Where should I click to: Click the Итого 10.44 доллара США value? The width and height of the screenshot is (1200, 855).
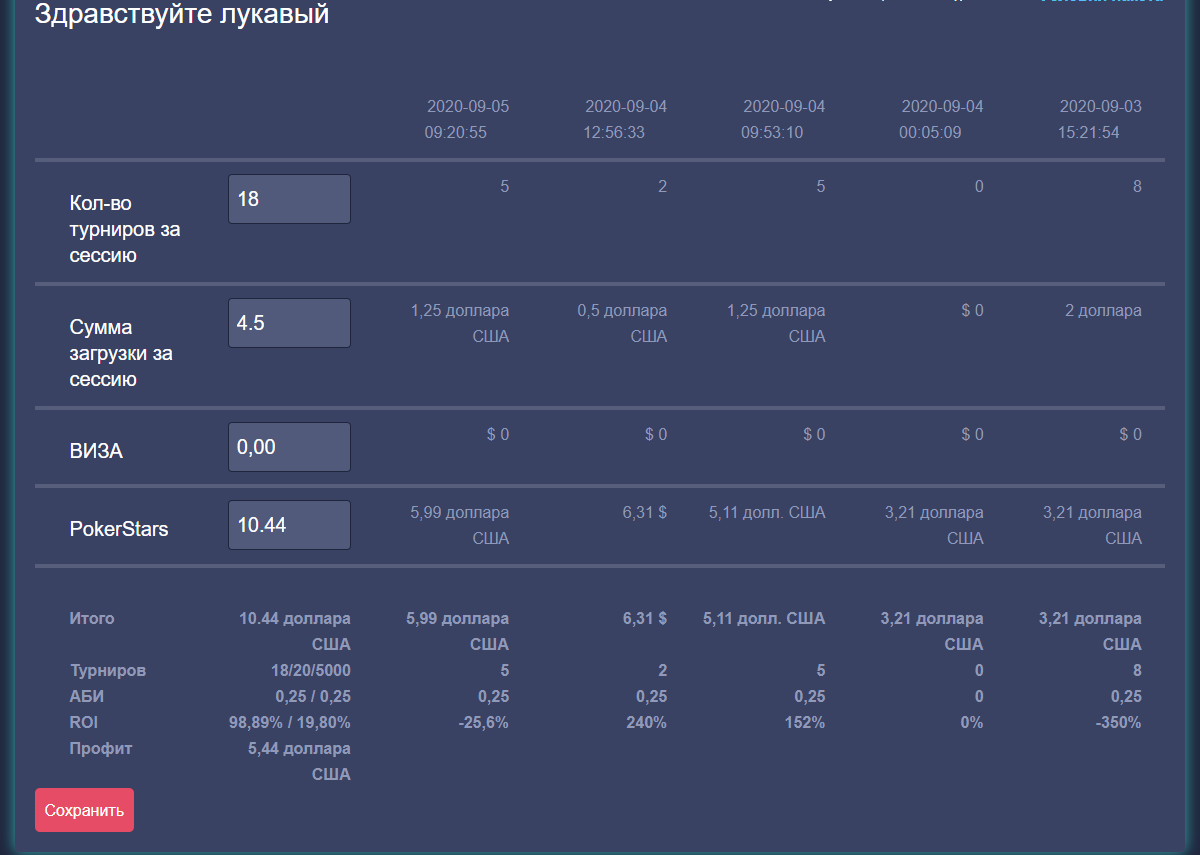[295, 631]
